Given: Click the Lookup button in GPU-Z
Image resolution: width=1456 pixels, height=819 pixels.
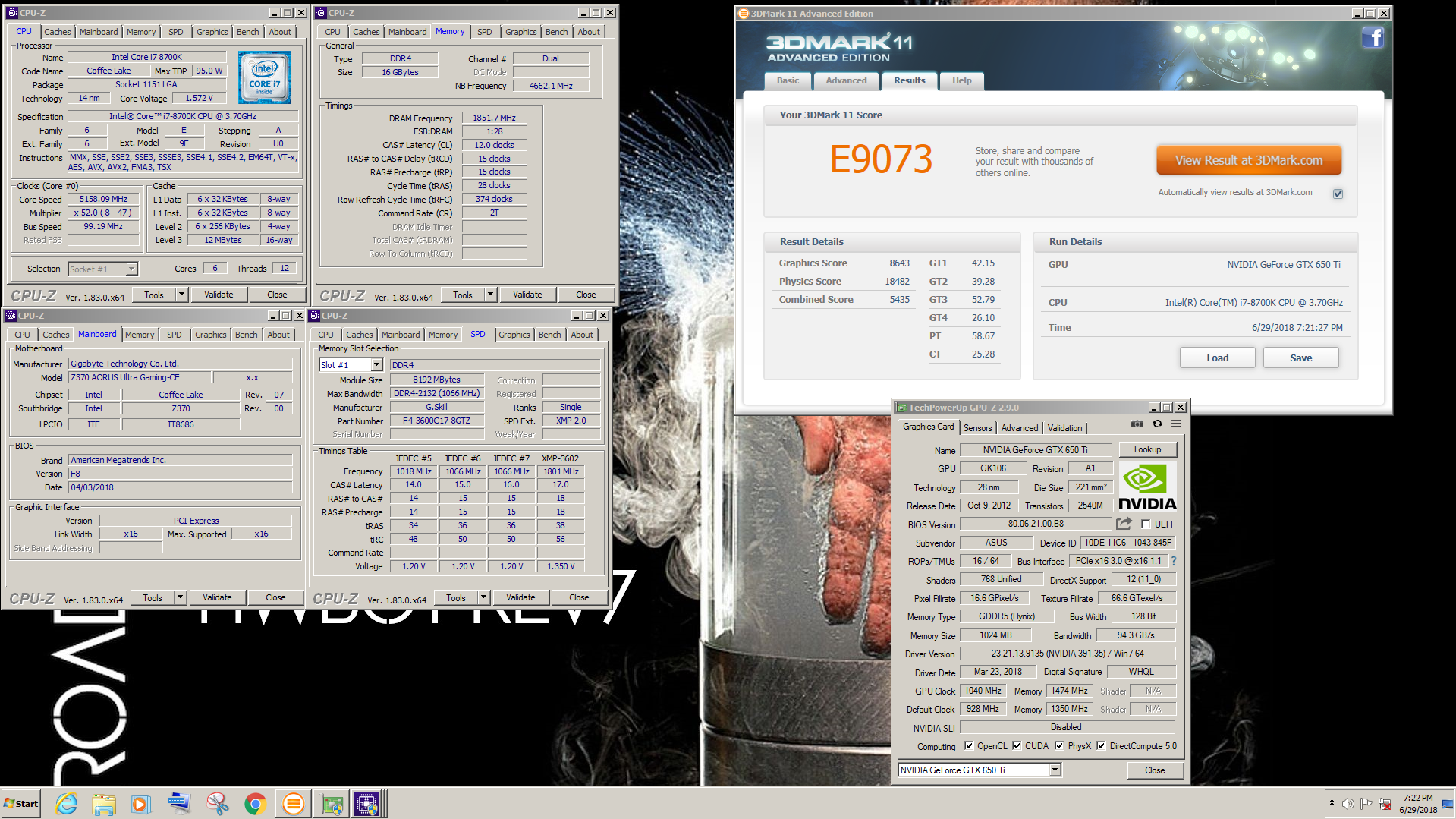Looking at the screenshot, I should pos(1147,449).
